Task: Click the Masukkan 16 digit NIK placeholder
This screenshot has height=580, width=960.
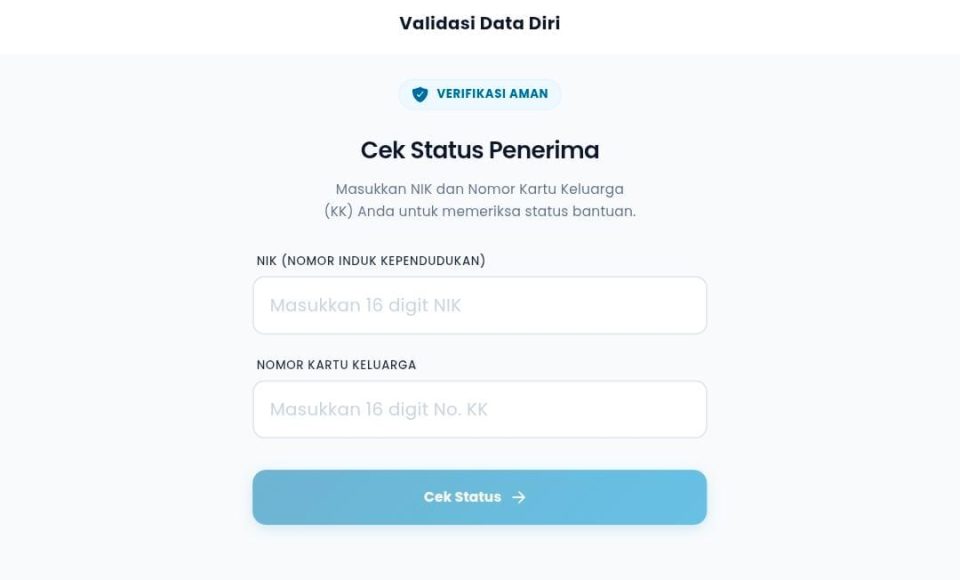Action: point(365,305)
